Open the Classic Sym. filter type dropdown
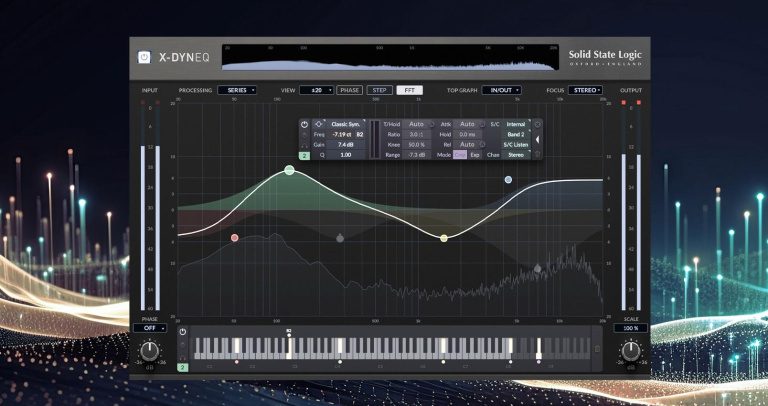 346,124
